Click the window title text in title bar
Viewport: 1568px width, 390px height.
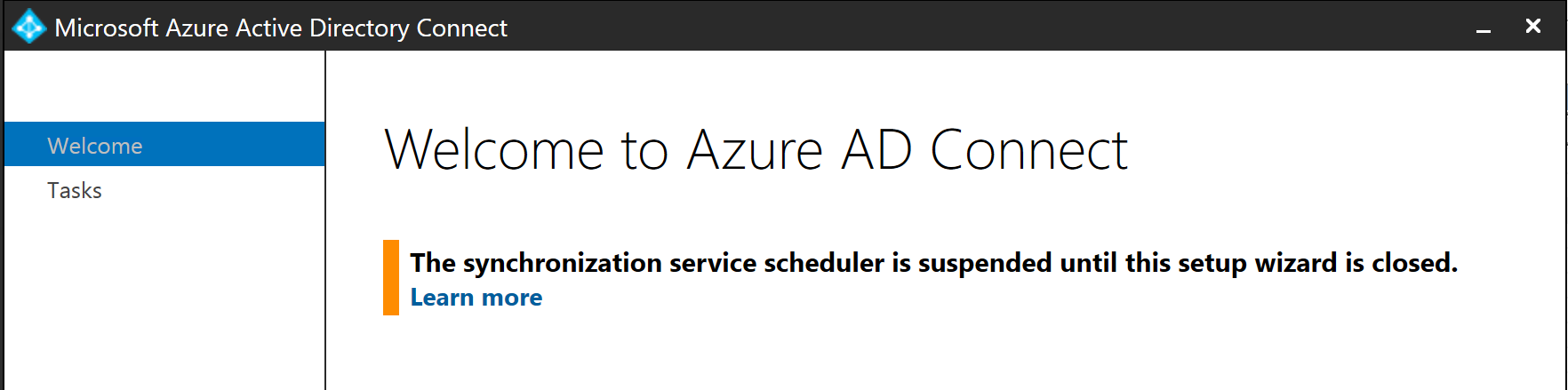click(x=281, y=28)
